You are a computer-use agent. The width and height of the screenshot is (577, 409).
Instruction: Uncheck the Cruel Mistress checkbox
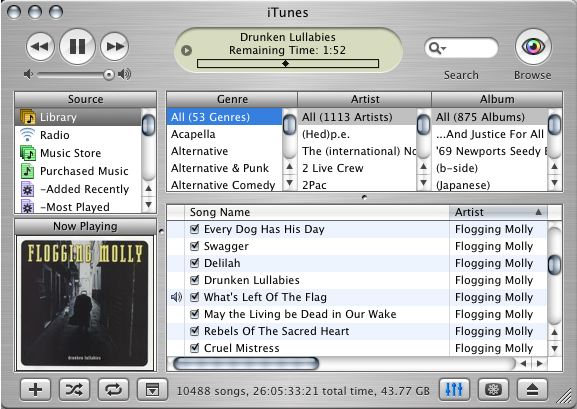click(195, 348)
